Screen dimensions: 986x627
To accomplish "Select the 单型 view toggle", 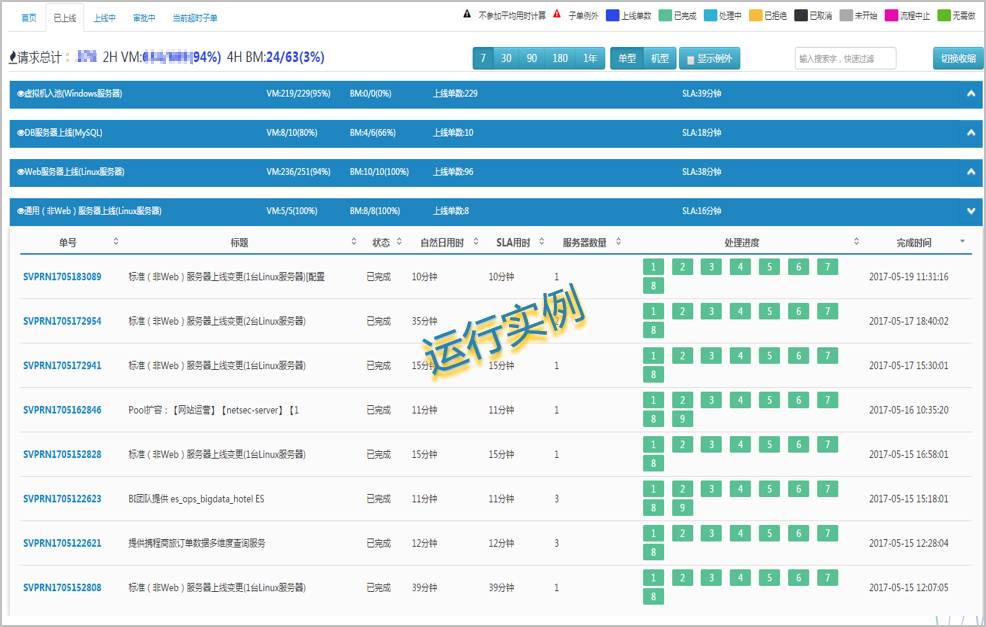I will (x=627, y=58).
